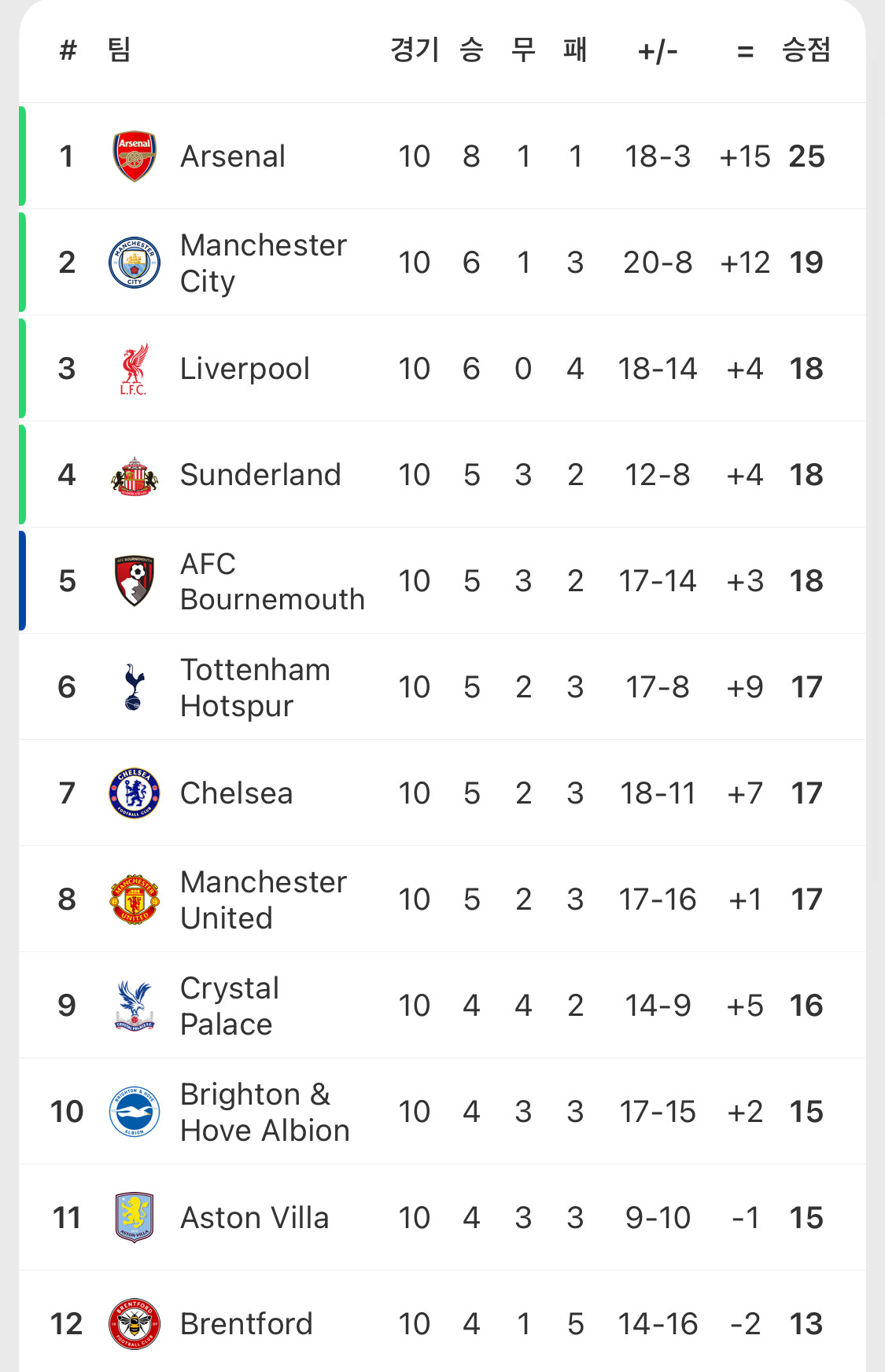Viewport: 885px width, 1372px height.
Task: Tap the +/- goals column header
Action: pos(657,52)
